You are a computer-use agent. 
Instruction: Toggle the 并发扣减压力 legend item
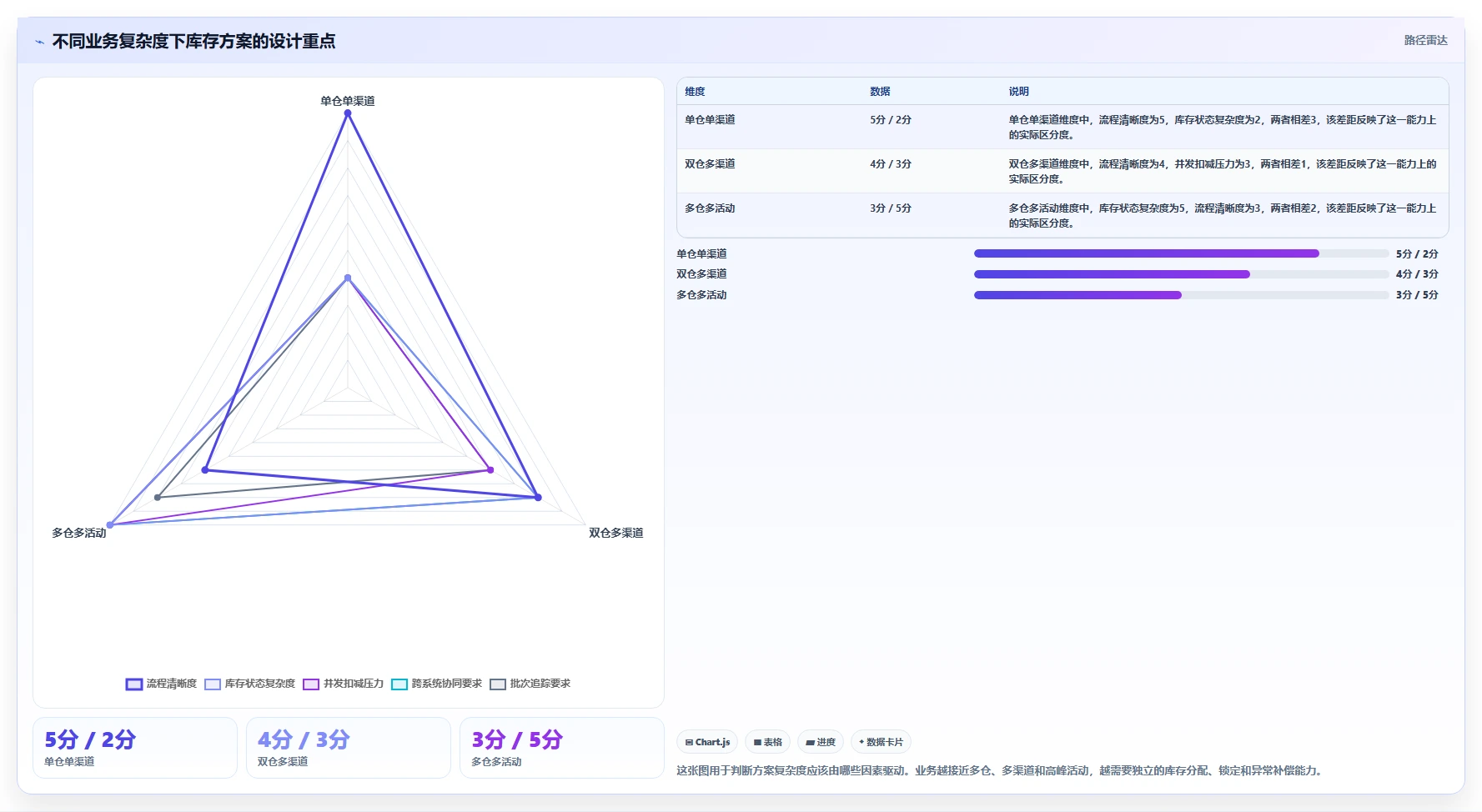pos(344,684)
